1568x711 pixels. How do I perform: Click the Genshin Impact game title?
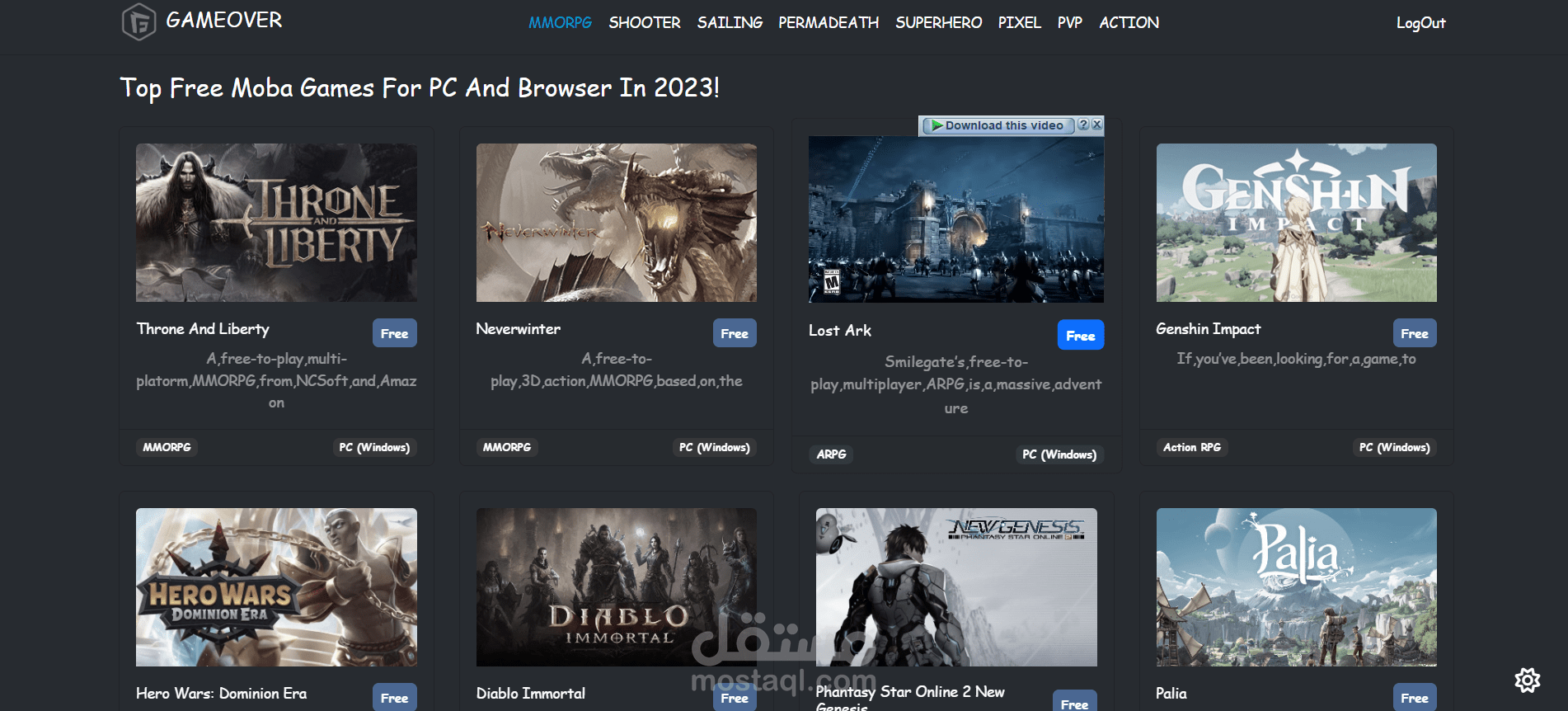click(x=1209, y=329)
